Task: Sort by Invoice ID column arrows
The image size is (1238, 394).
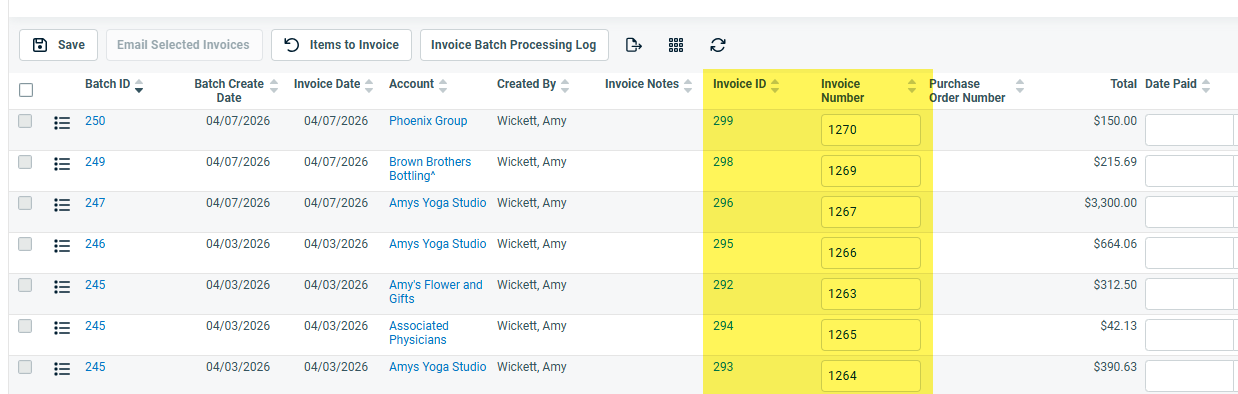Action: click(775, 86)
